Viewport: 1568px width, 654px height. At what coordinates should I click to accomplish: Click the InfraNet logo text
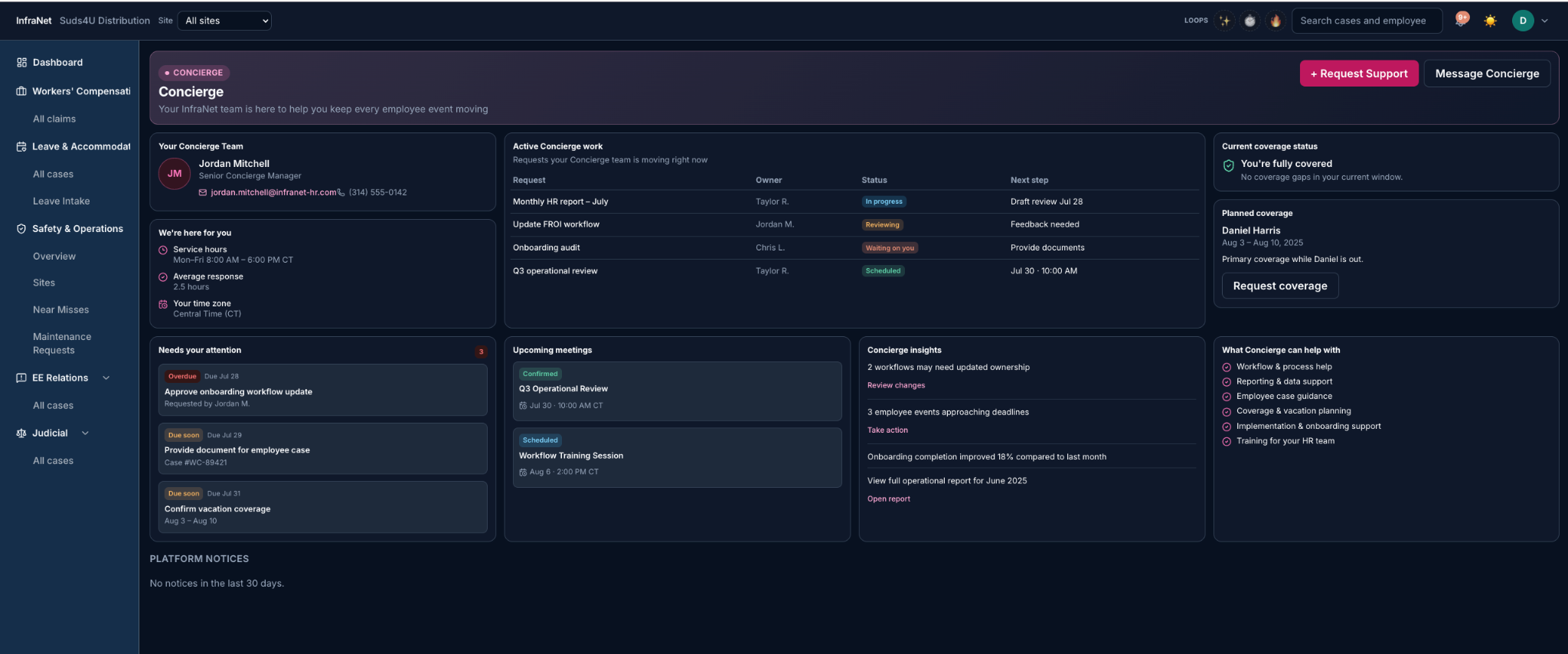(34, 21)
